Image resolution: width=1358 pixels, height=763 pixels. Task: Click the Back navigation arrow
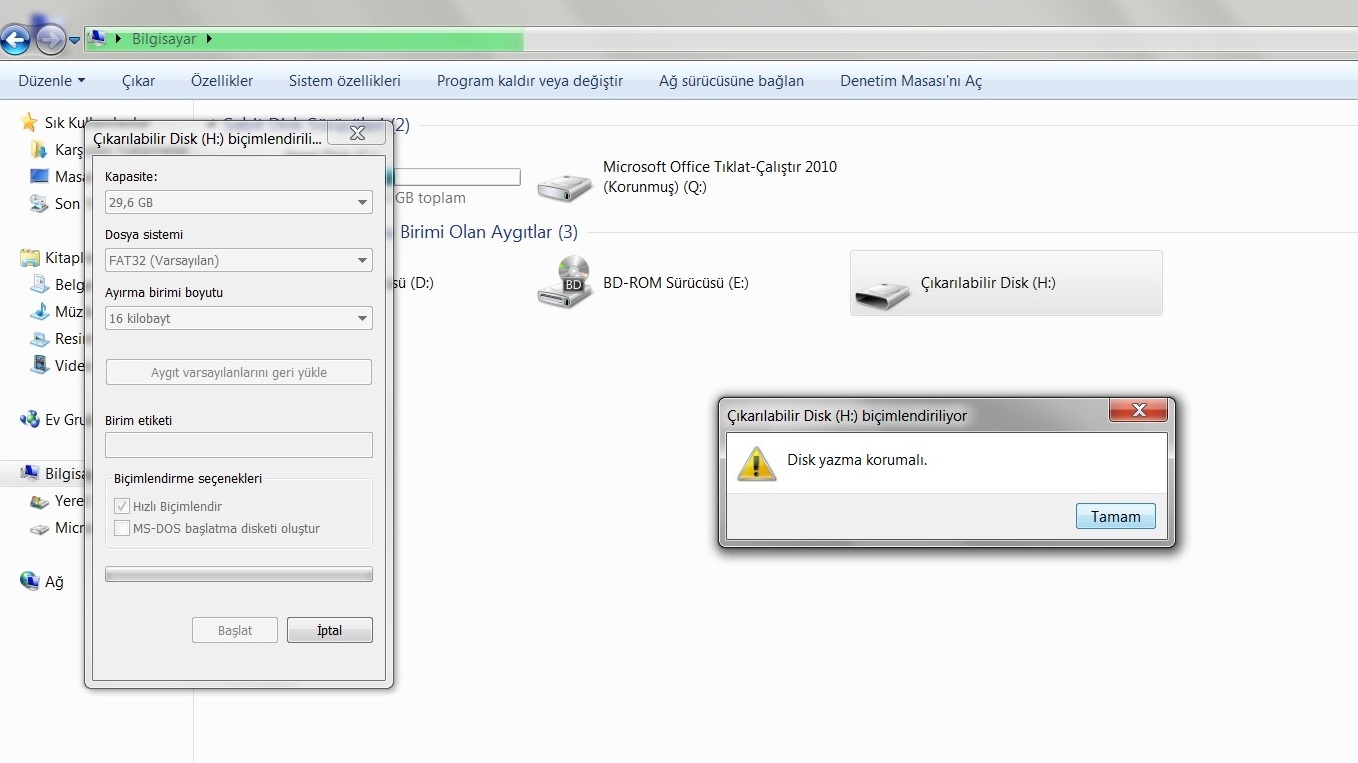pyautogui.click(x=15, y=40)
